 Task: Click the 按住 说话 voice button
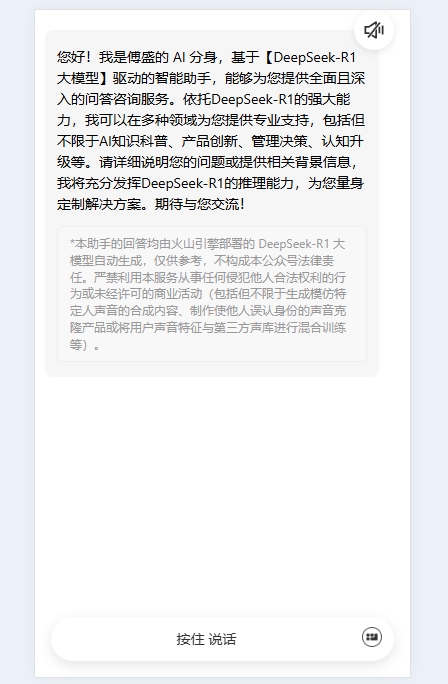(206, 639)
